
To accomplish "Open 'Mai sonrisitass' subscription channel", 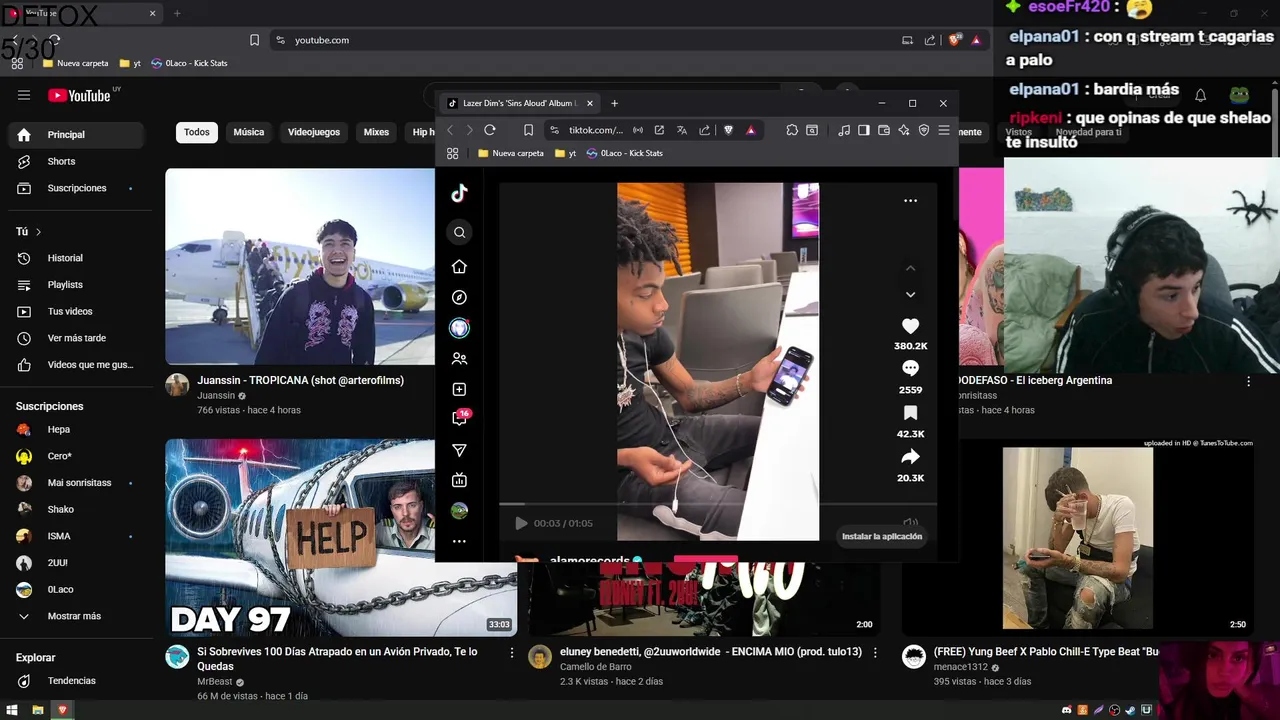I will tap(75, 483).
